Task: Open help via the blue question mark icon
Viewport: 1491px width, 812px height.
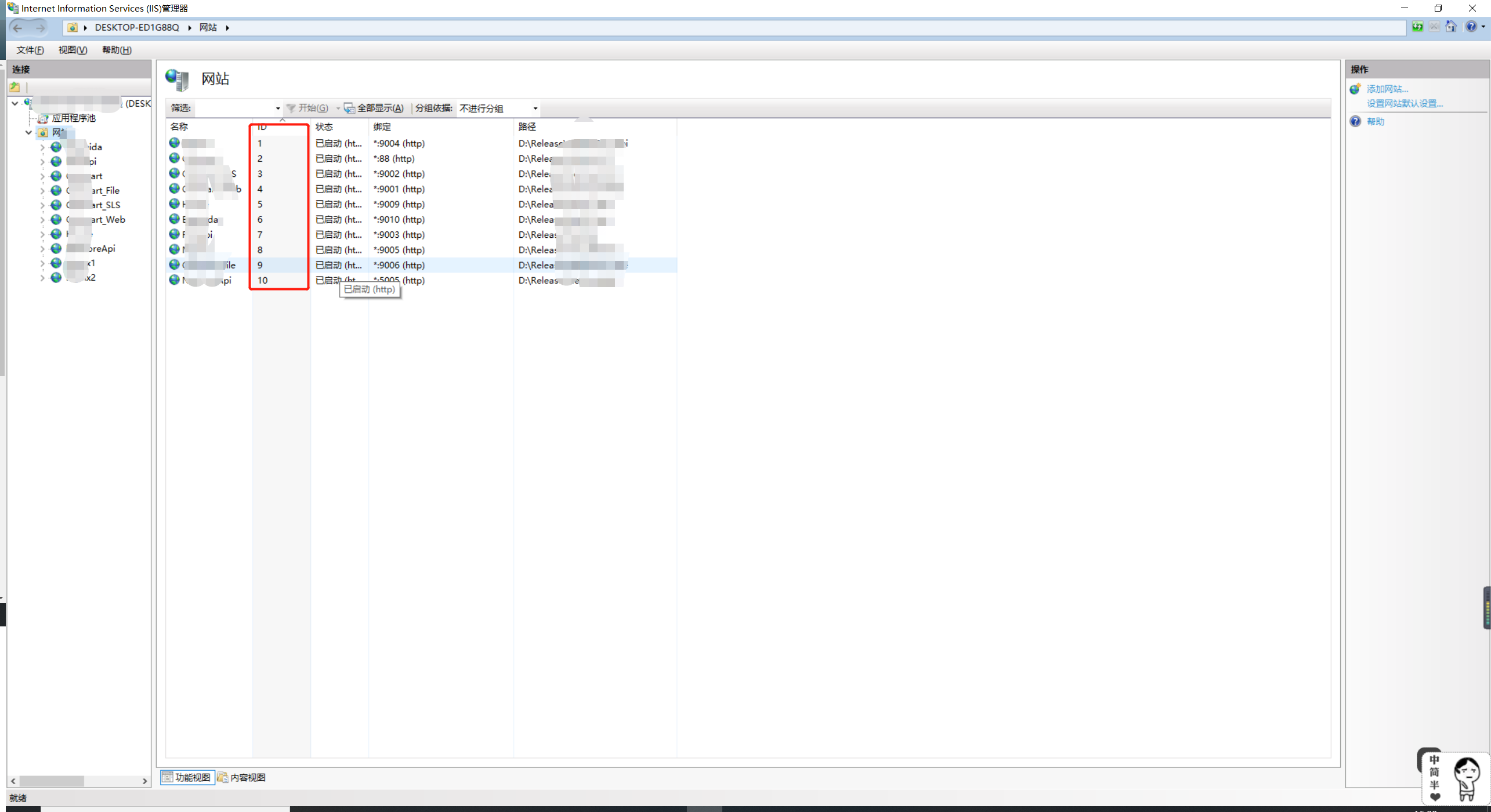Action: pos(1471,27)
